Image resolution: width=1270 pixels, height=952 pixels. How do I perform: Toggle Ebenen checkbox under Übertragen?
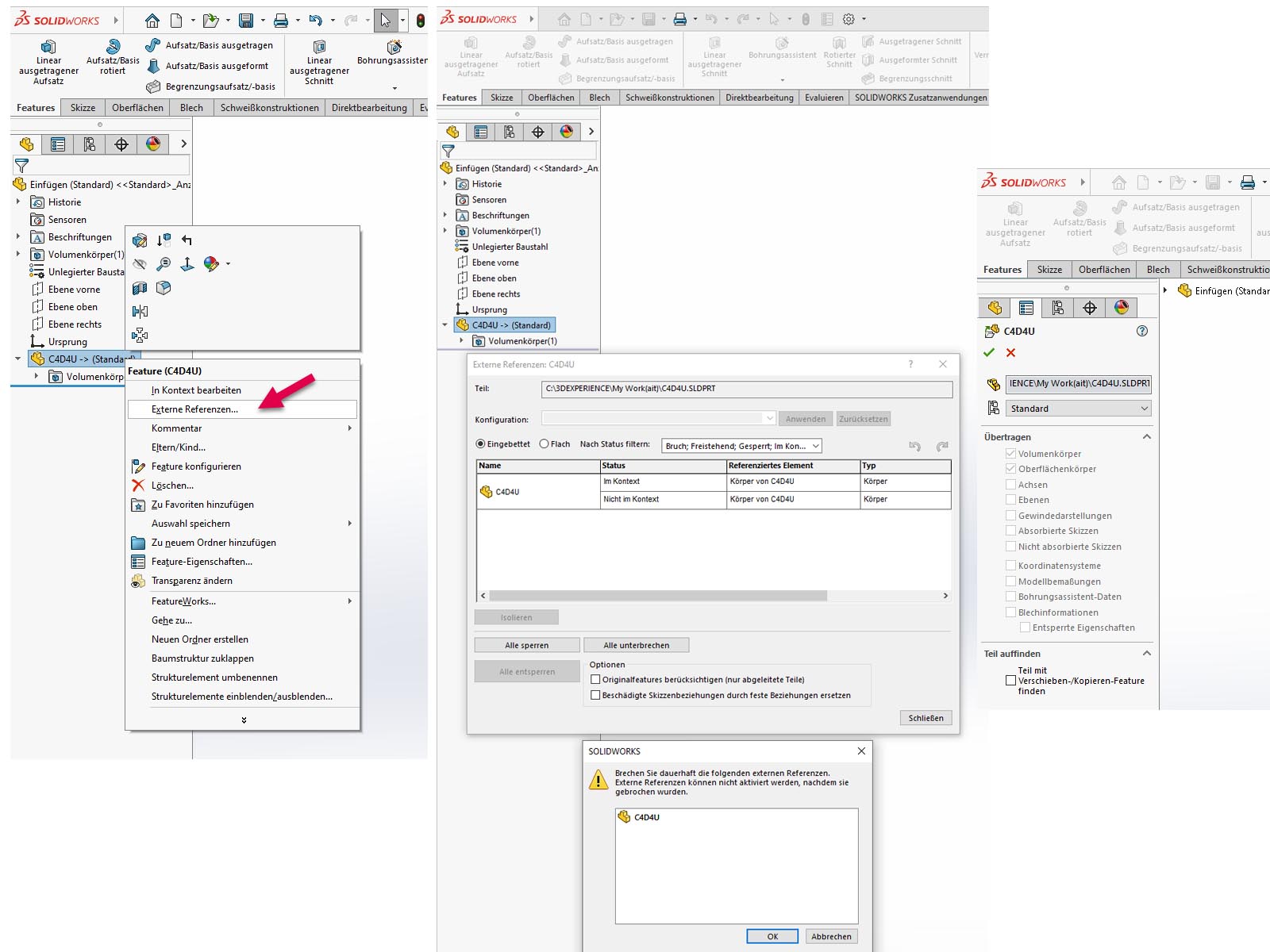click(1010, 500)
